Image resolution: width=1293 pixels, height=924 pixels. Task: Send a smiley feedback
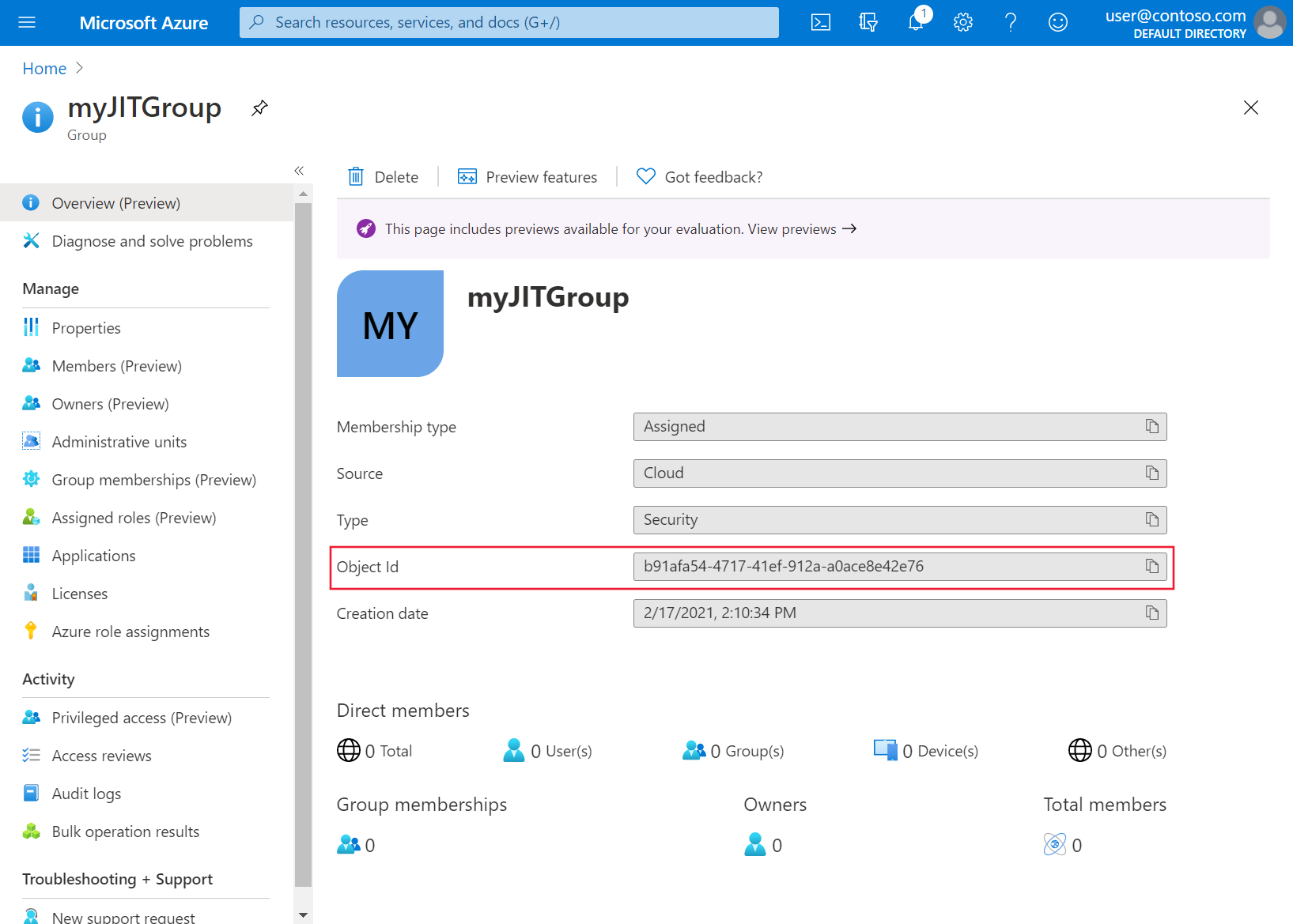(x=1057, y=22)
